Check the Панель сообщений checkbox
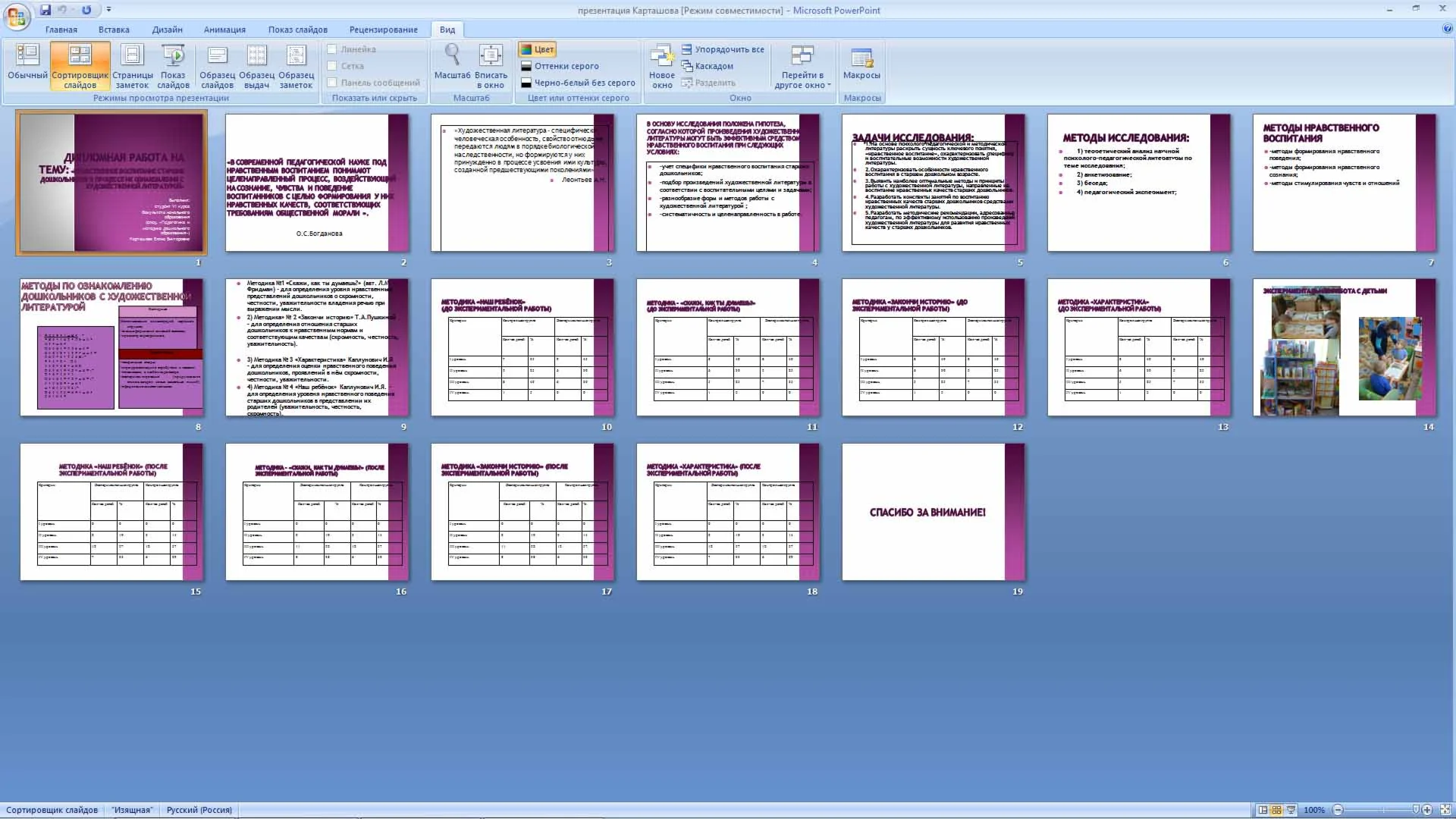This screenshot has height=819, width=1456. click(x=332, y=83)
